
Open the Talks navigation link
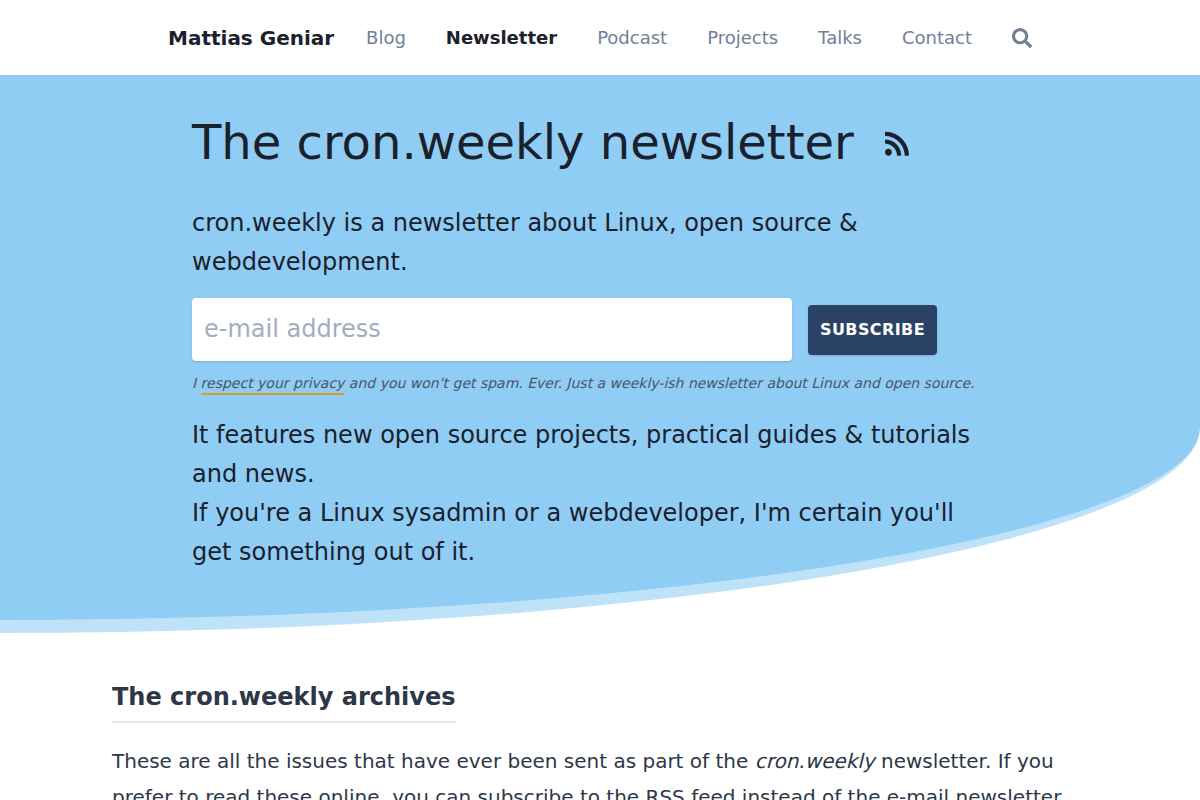(x=839, y=37)
